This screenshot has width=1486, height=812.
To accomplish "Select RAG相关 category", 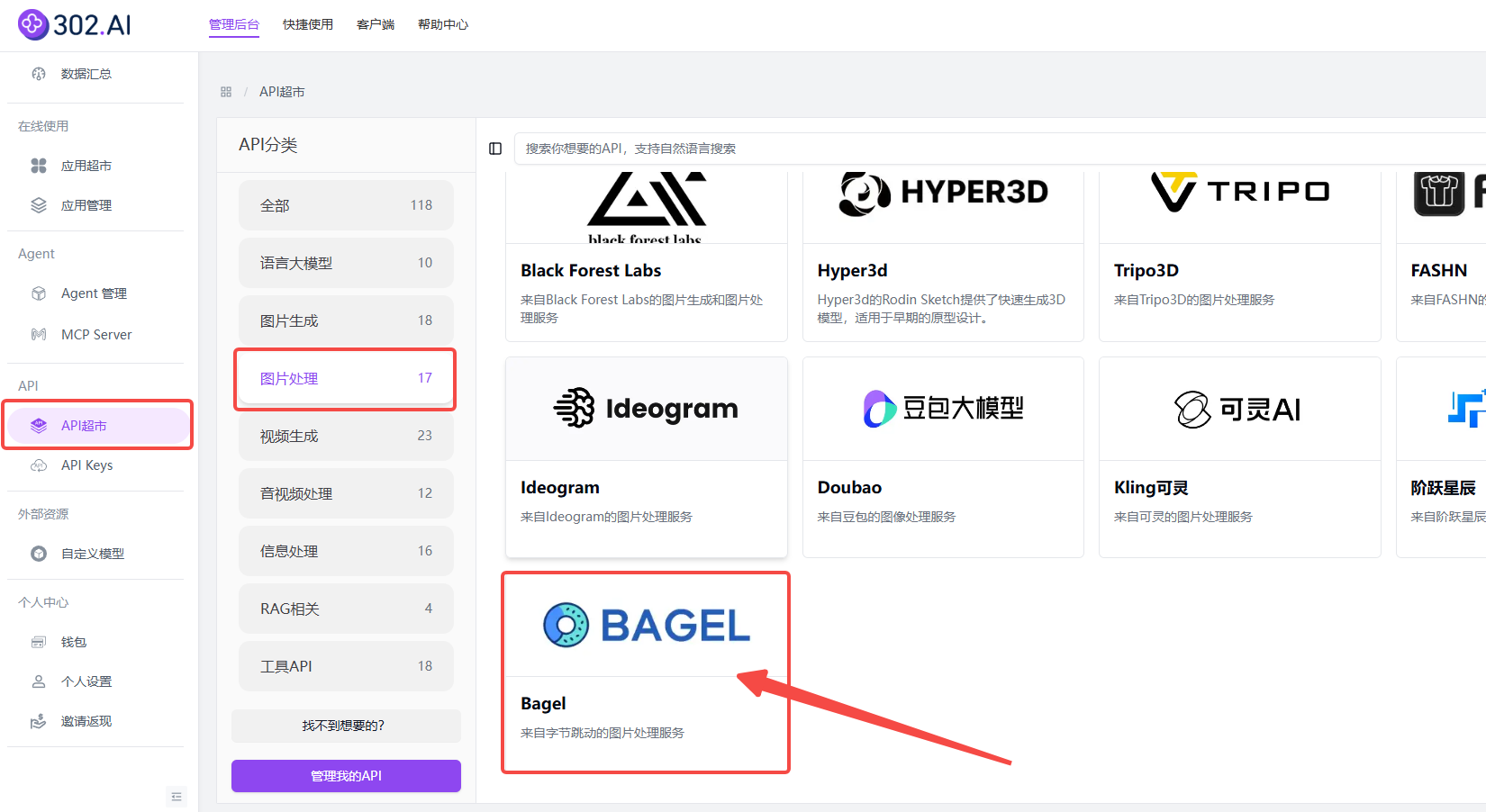I will pos(346,609).
